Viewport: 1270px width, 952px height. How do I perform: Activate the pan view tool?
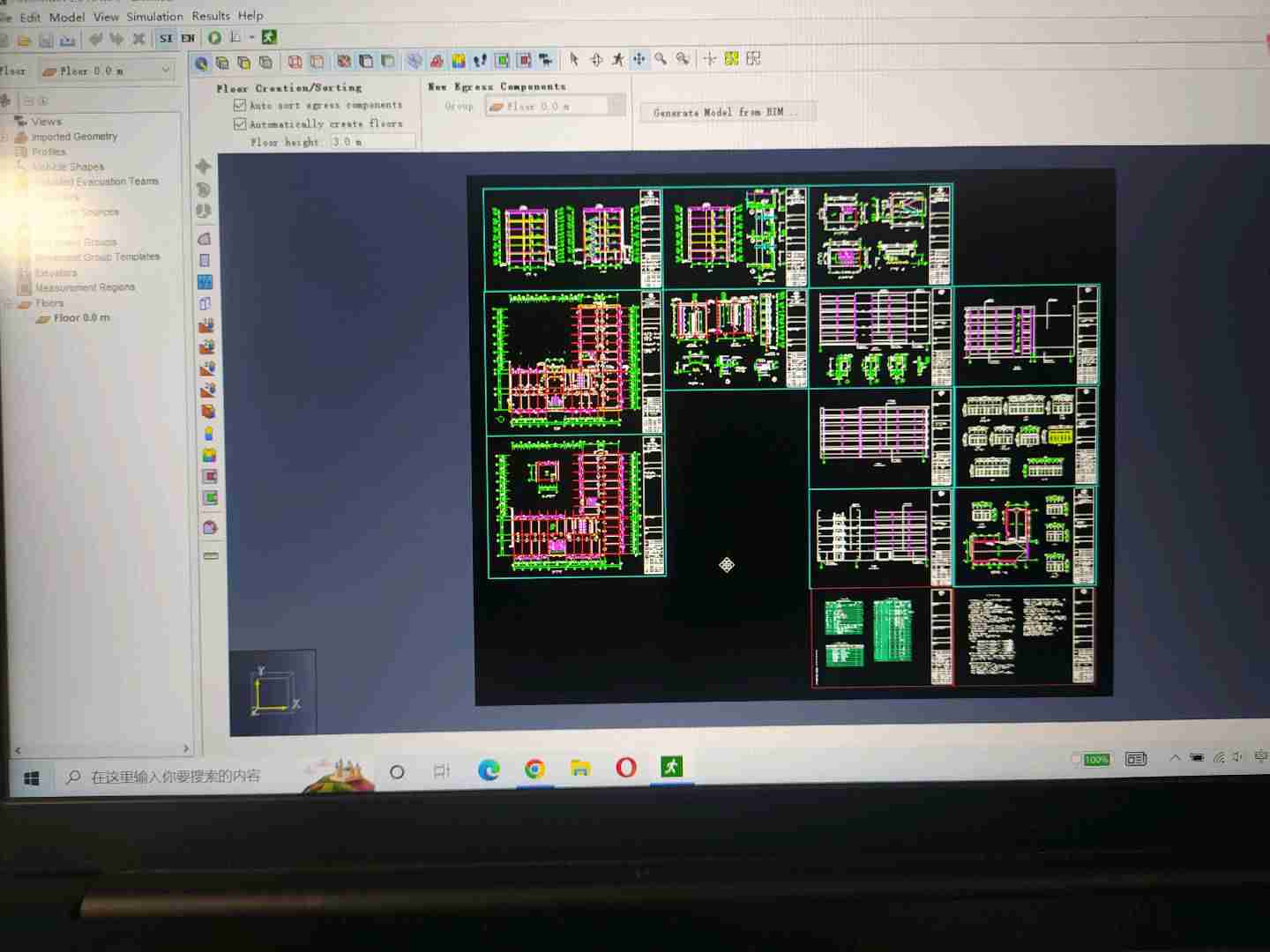point(639,59)
